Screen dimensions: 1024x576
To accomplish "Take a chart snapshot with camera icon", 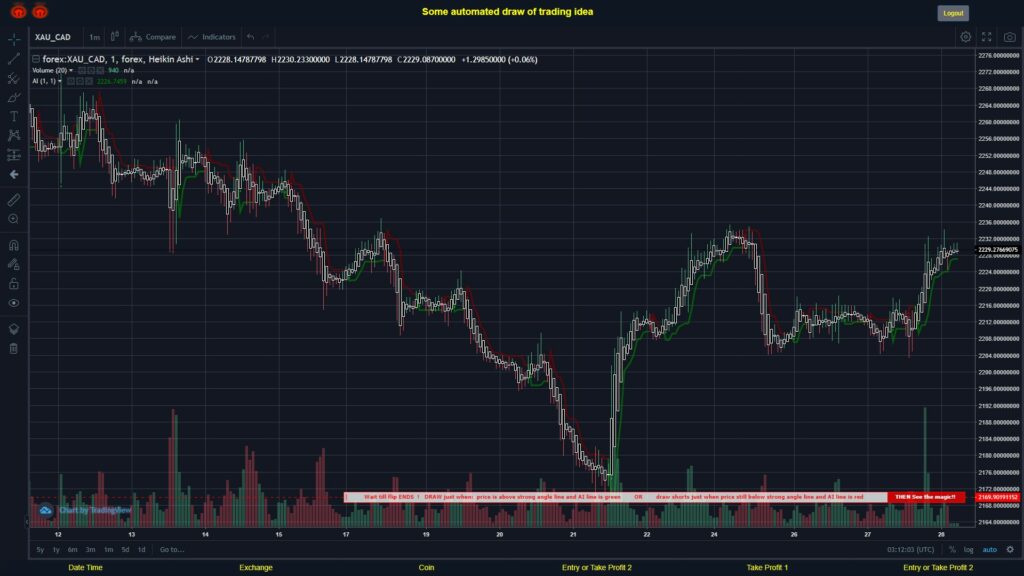I will [1010, 37].
